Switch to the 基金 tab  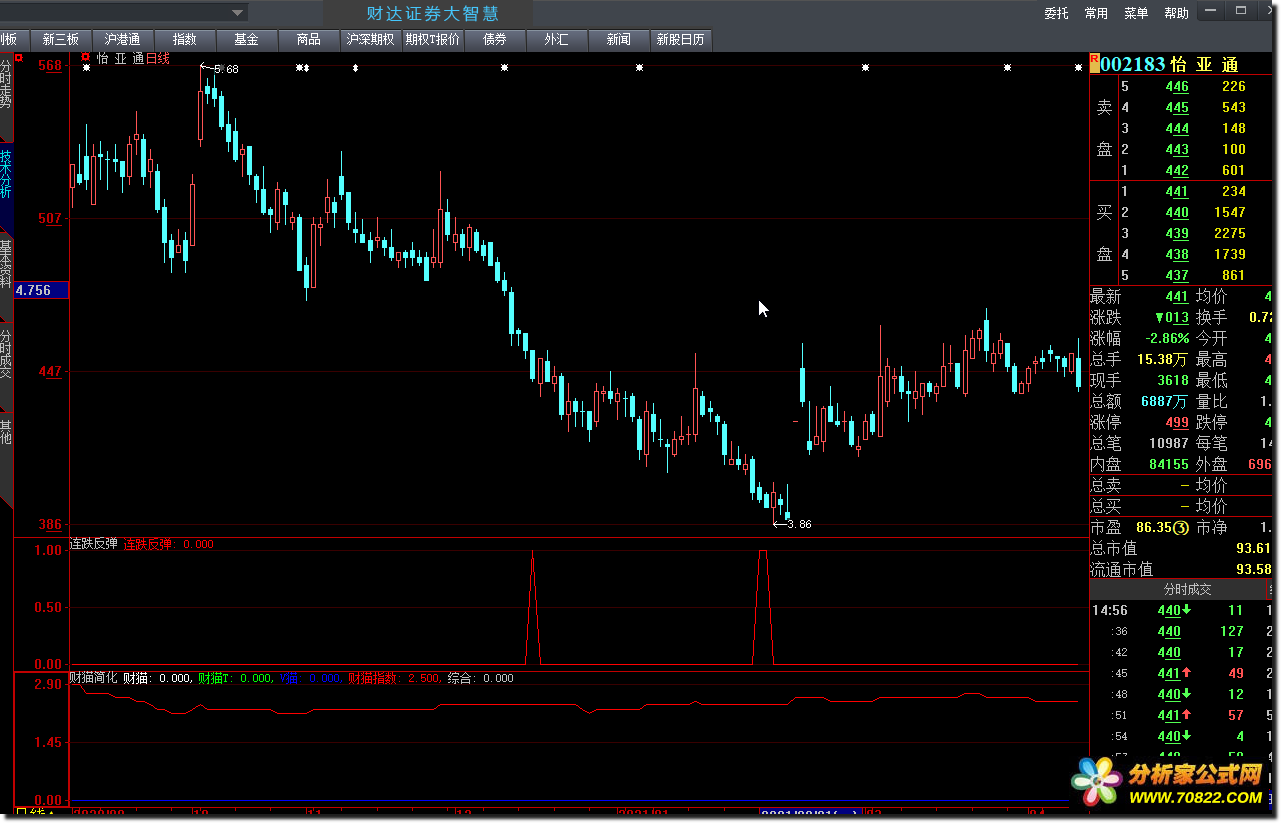[x=246, y=40]
